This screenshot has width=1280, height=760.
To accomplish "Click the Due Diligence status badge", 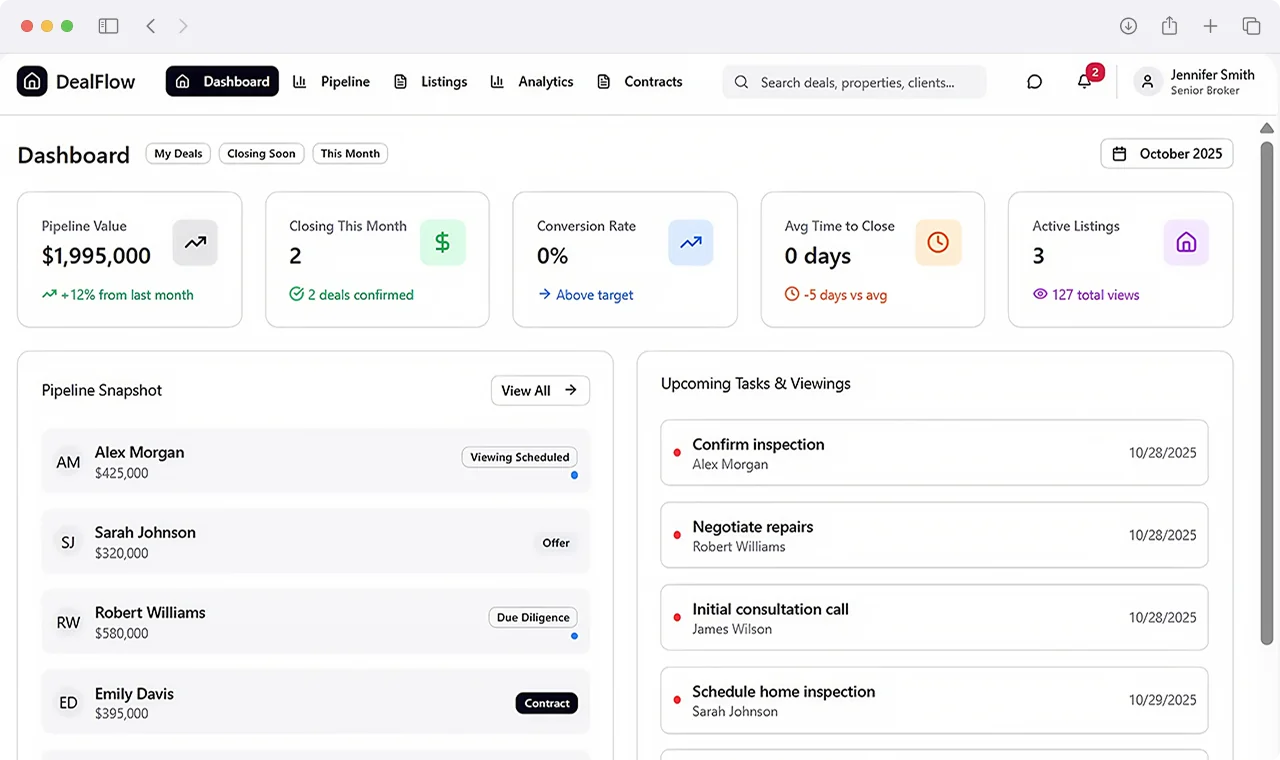I will 533,617.
